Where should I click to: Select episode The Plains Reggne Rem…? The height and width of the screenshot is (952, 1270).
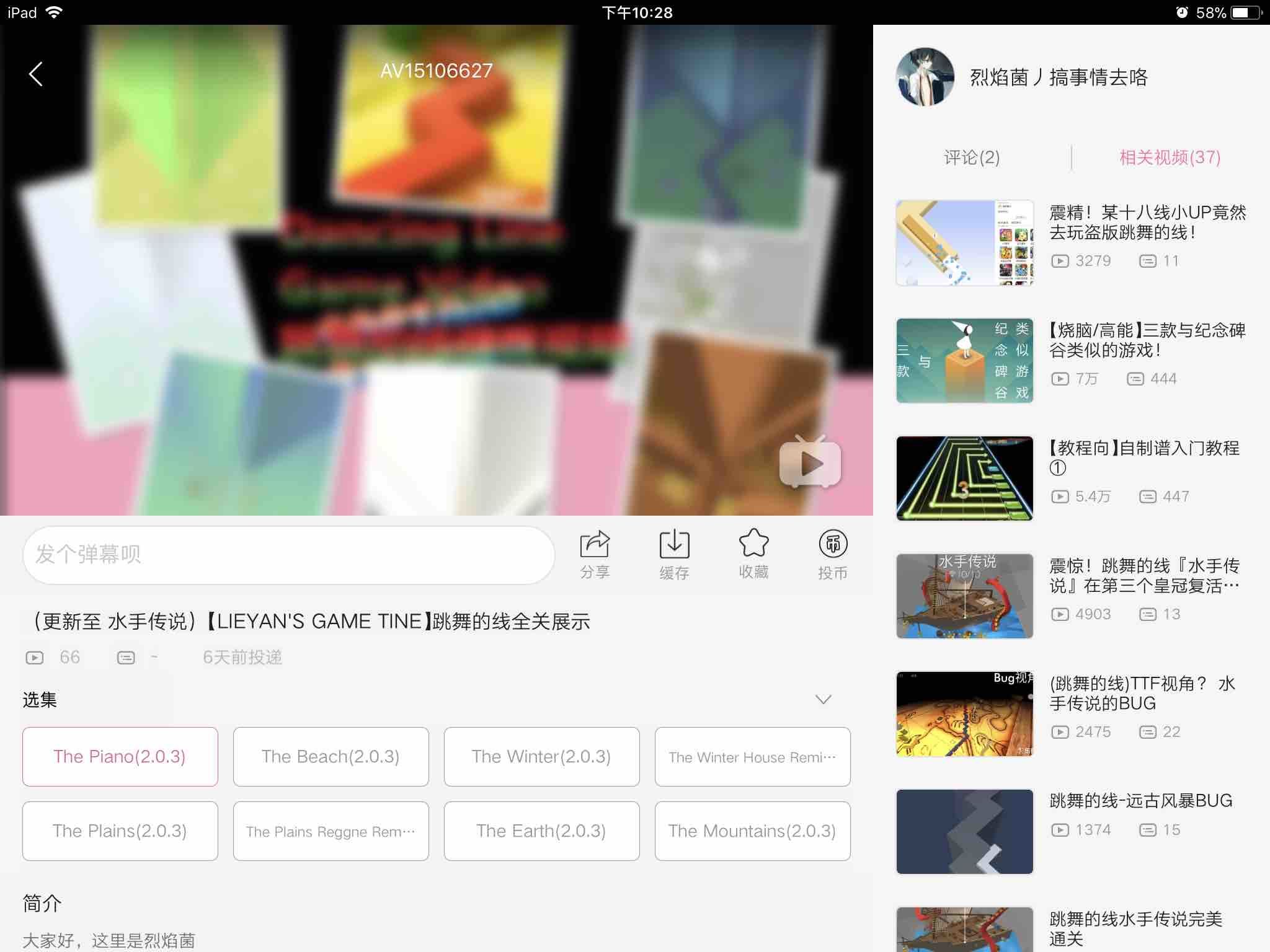pyautogui.click(x=331, y=831)
